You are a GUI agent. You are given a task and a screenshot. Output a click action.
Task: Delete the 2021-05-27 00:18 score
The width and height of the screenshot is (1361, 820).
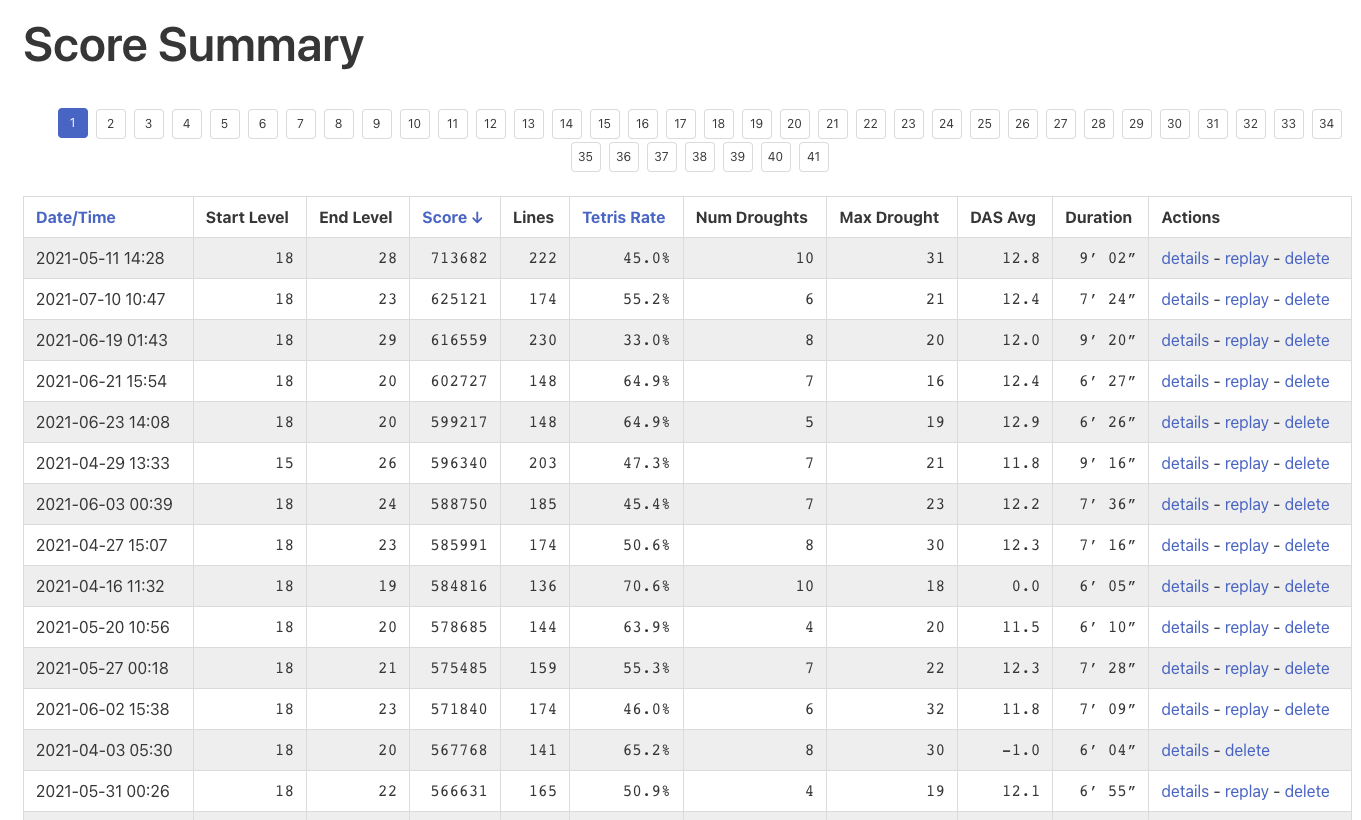click(1306, 668)
